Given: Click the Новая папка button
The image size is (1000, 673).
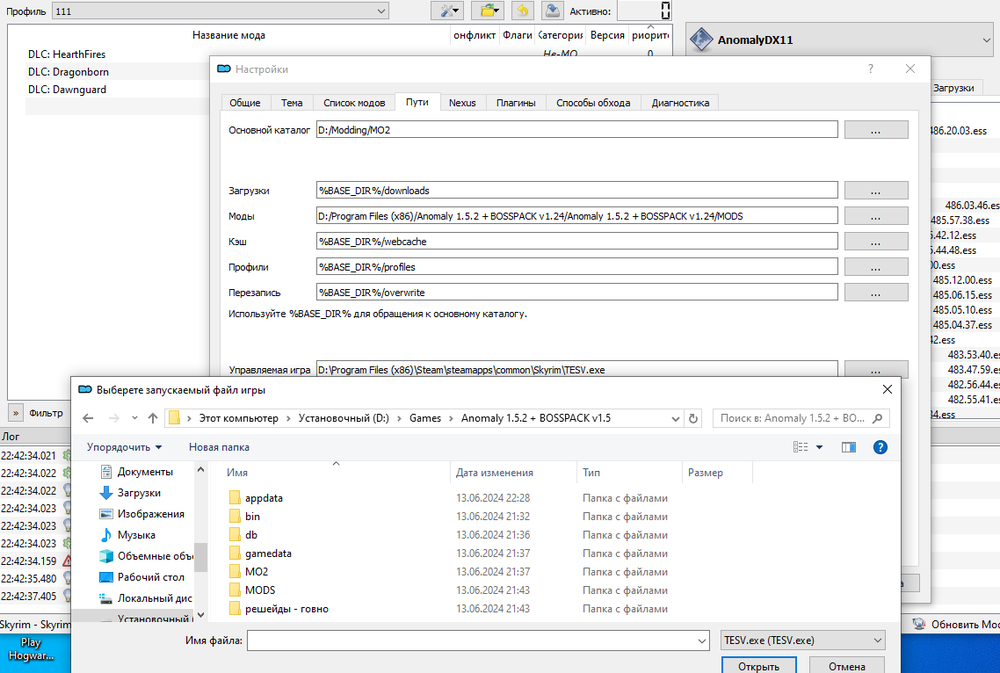Looking at the screenshot, I should (x=219, y=447).
